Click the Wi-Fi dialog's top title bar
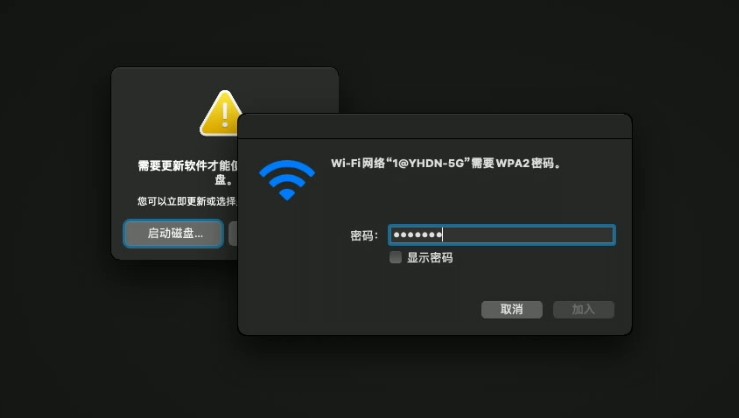Image resolution: width=739 pixels, height=418 pixels. [435, 126]
